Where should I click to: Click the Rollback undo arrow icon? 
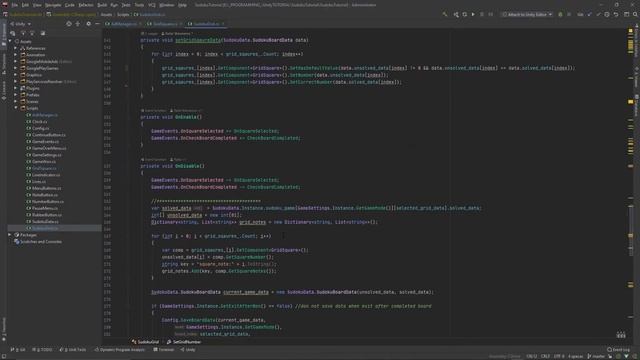616,14
